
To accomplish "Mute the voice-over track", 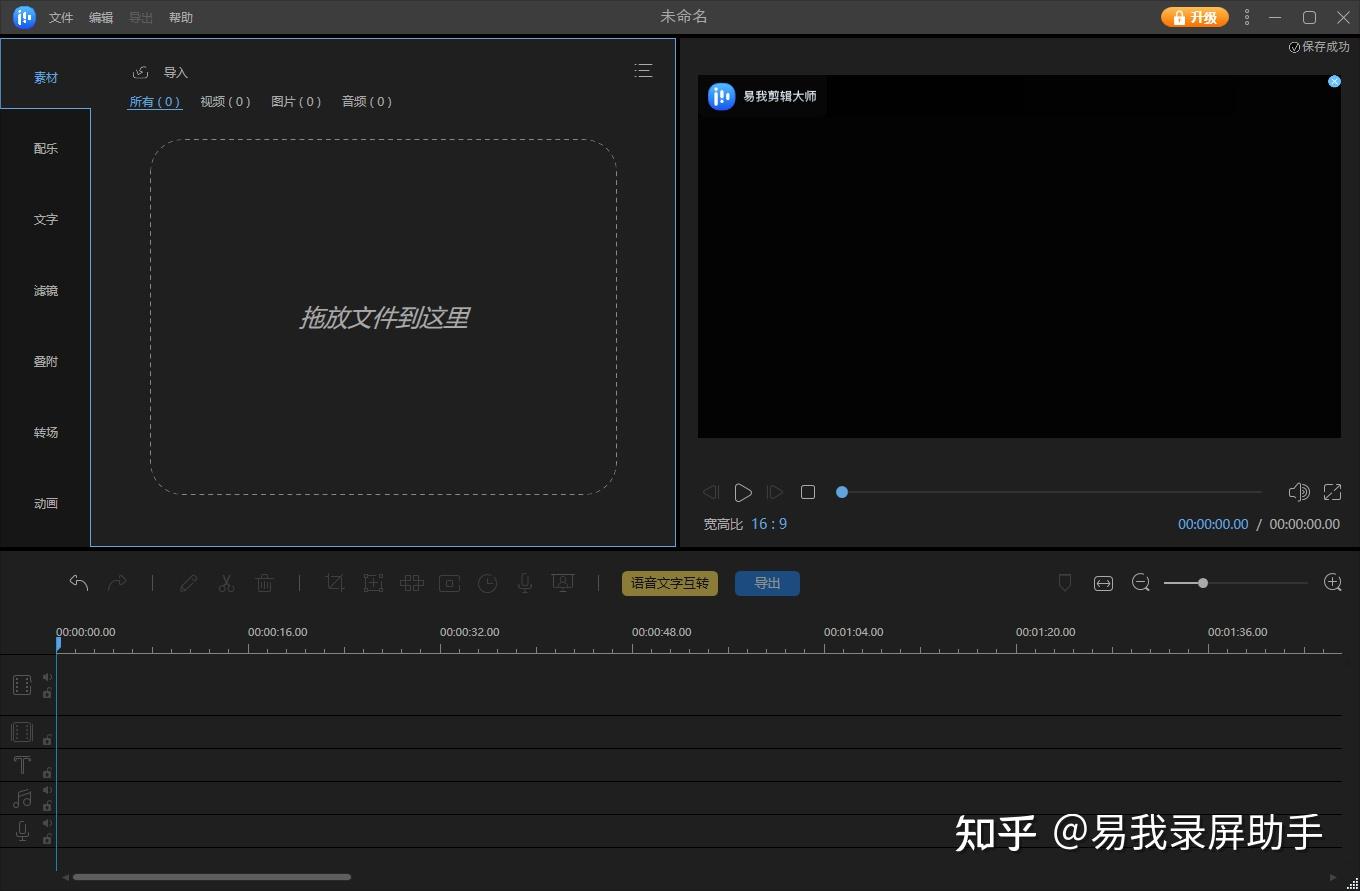I will pos(47,823).
